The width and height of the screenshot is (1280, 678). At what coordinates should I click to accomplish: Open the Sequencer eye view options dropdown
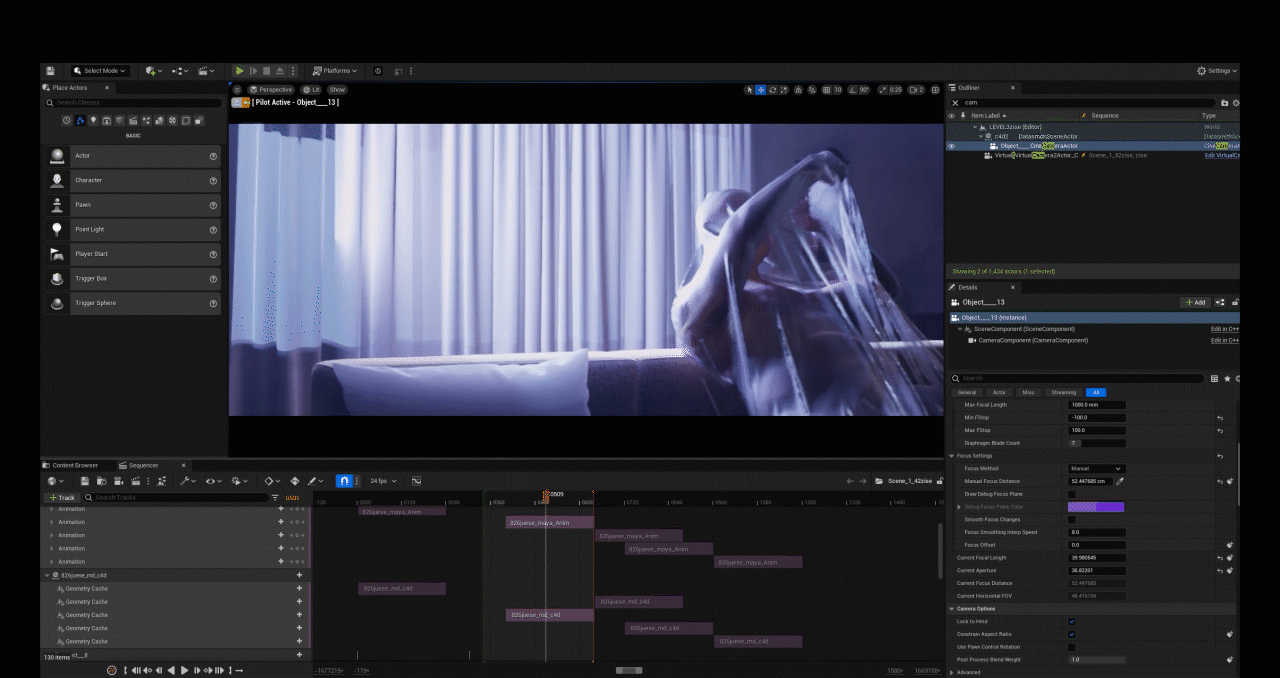pos(214,481)
